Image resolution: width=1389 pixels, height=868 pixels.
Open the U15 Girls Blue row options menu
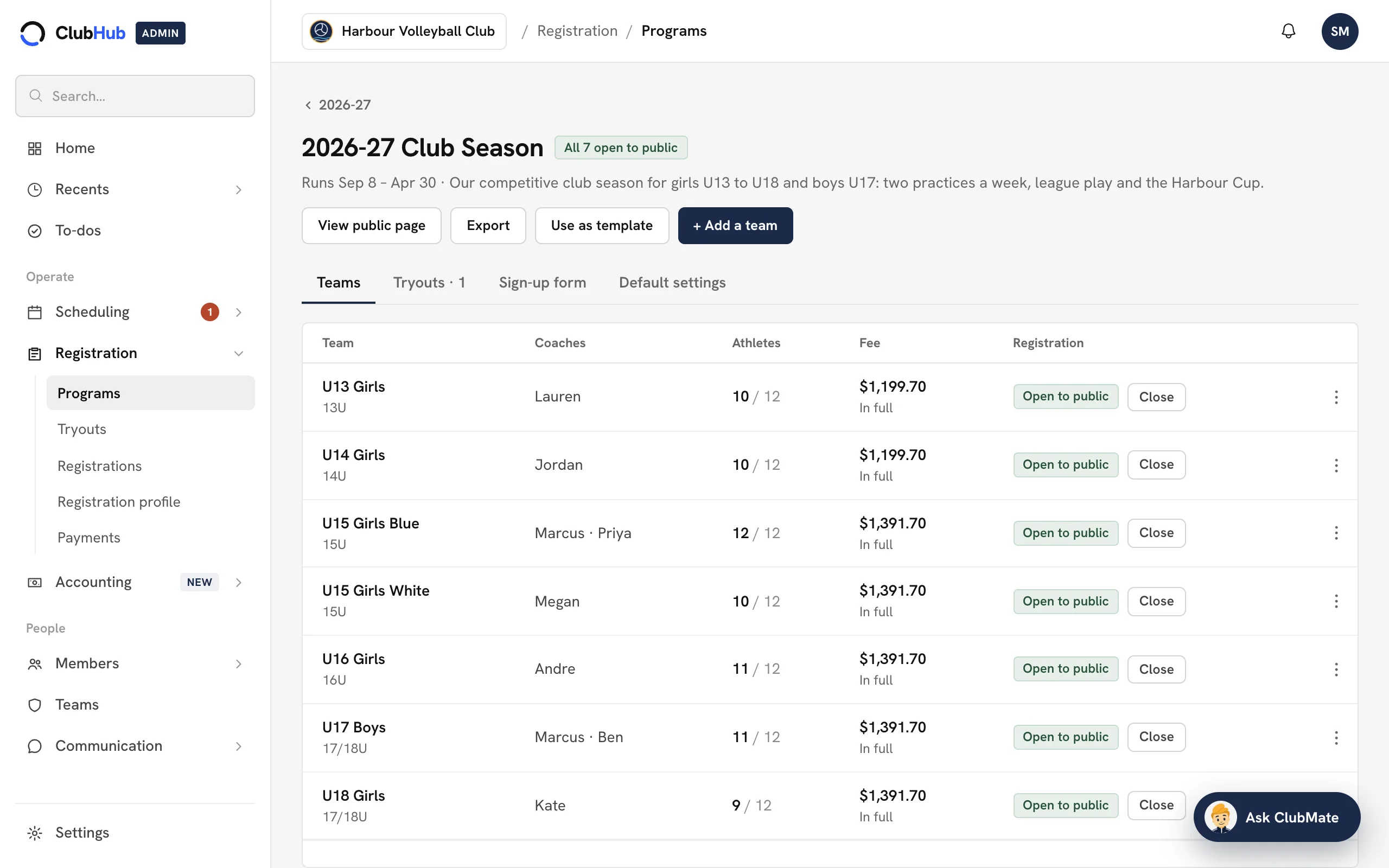click(x=1336, y=533)
